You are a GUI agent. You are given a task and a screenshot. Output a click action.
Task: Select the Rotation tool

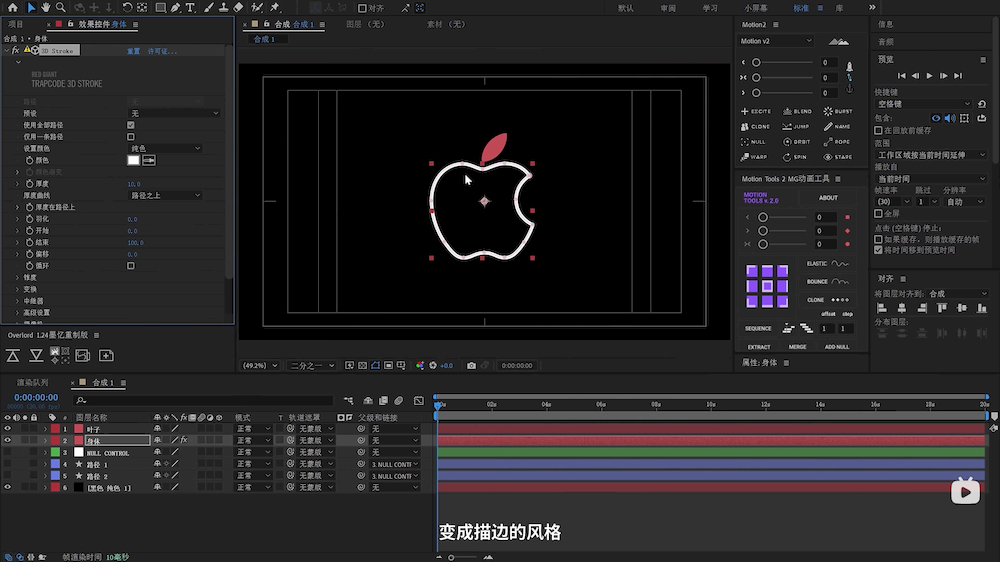pos(127,8)
